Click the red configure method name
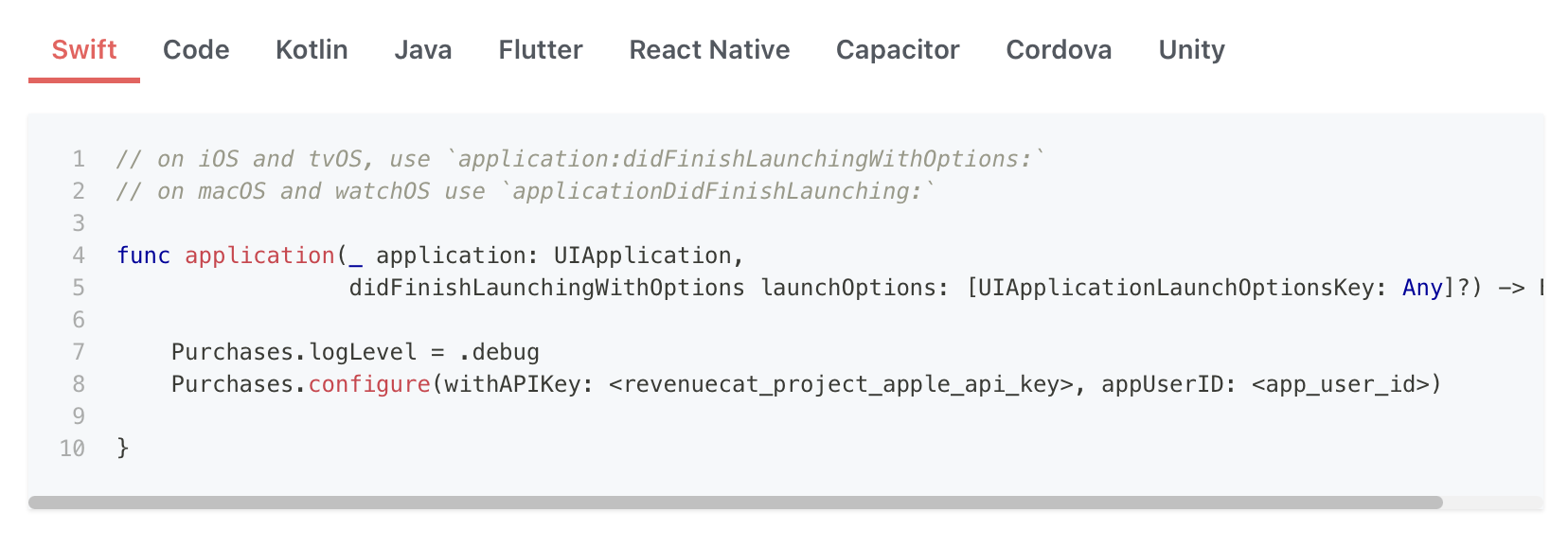1568x547 pixels. click(x=369, y=384)
